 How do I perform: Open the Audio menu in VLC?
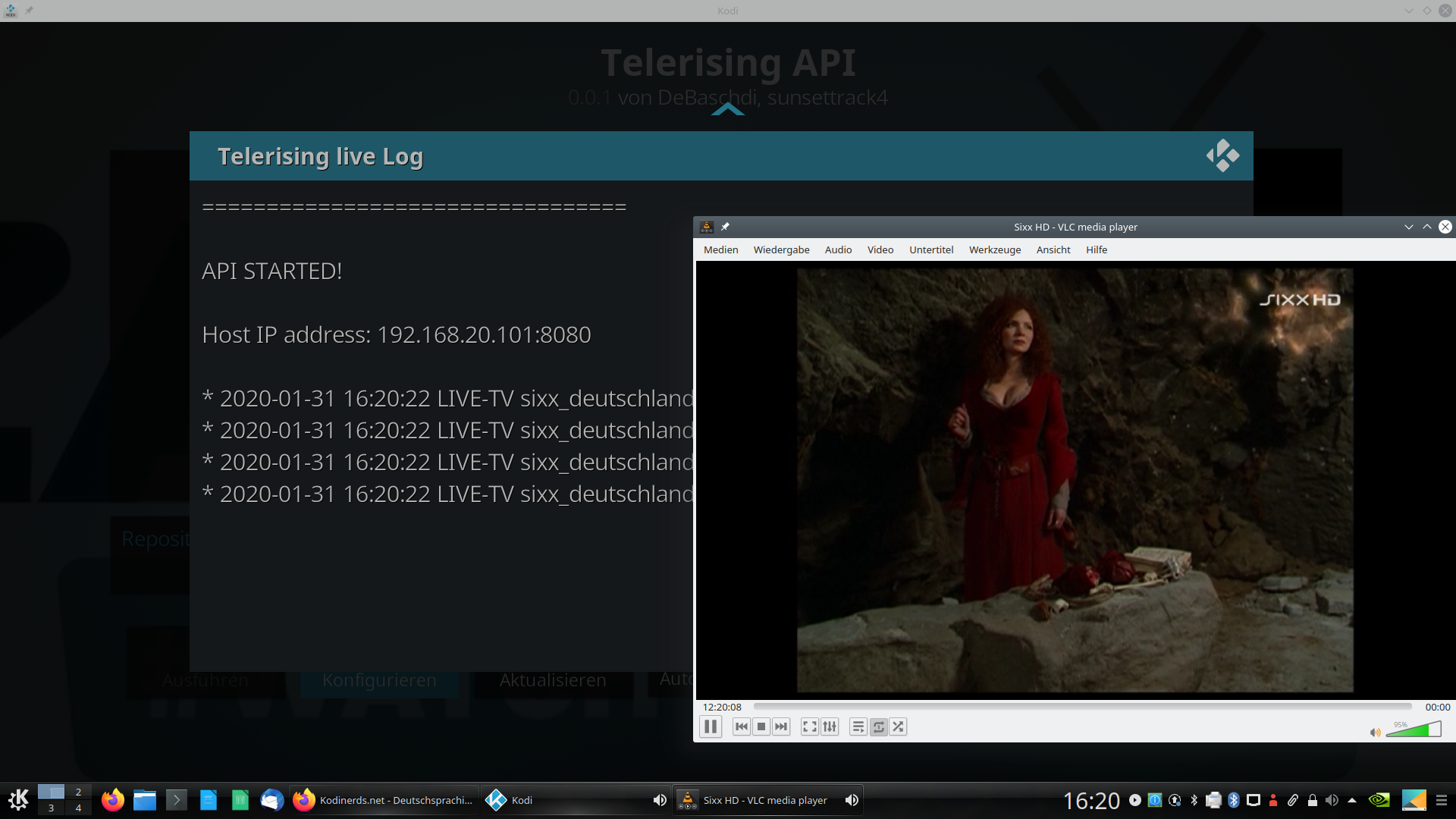838,249
